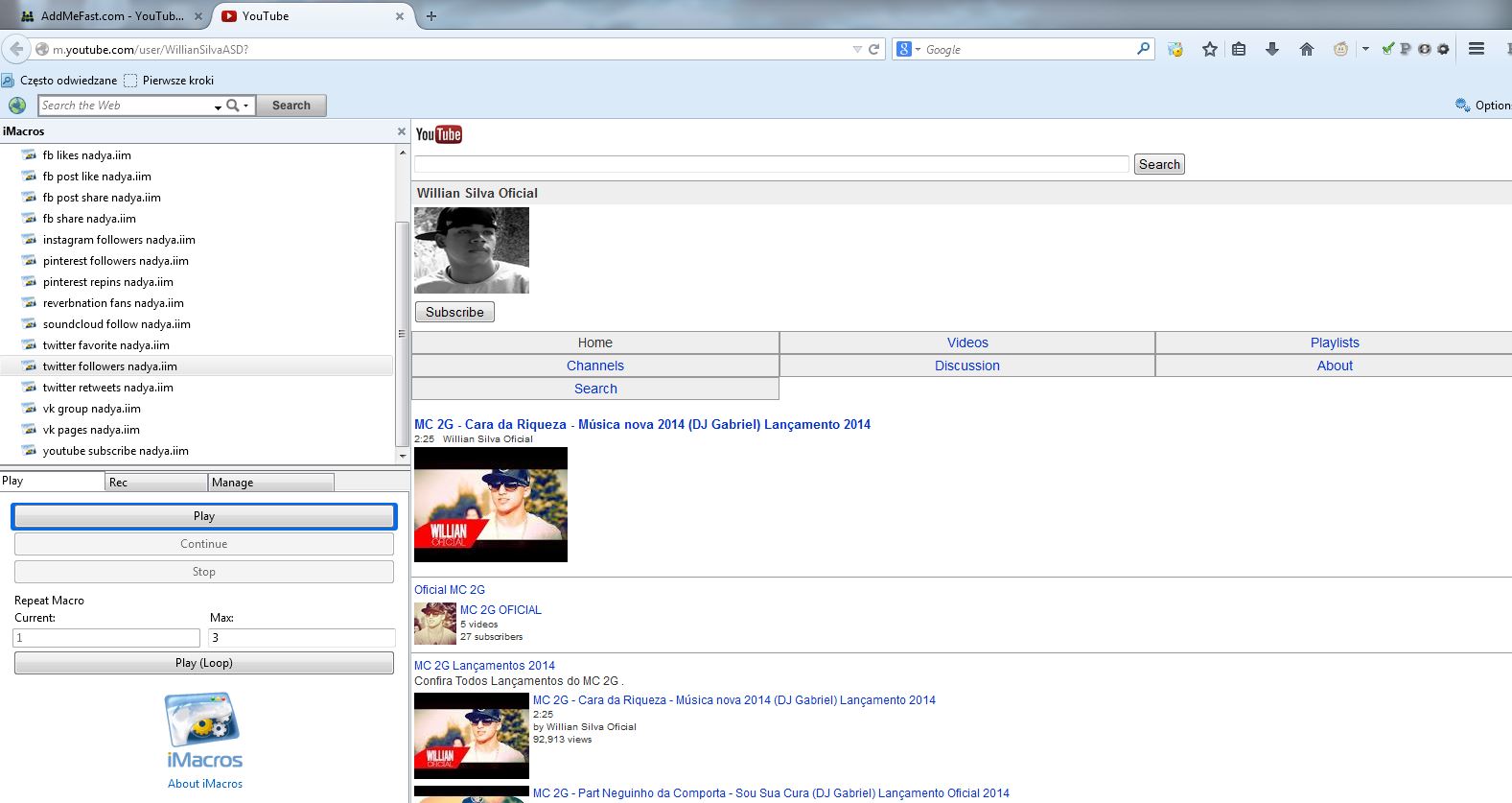Click the YouTube logo
This screenshot has width=1512, height=803.
[439, 135]
